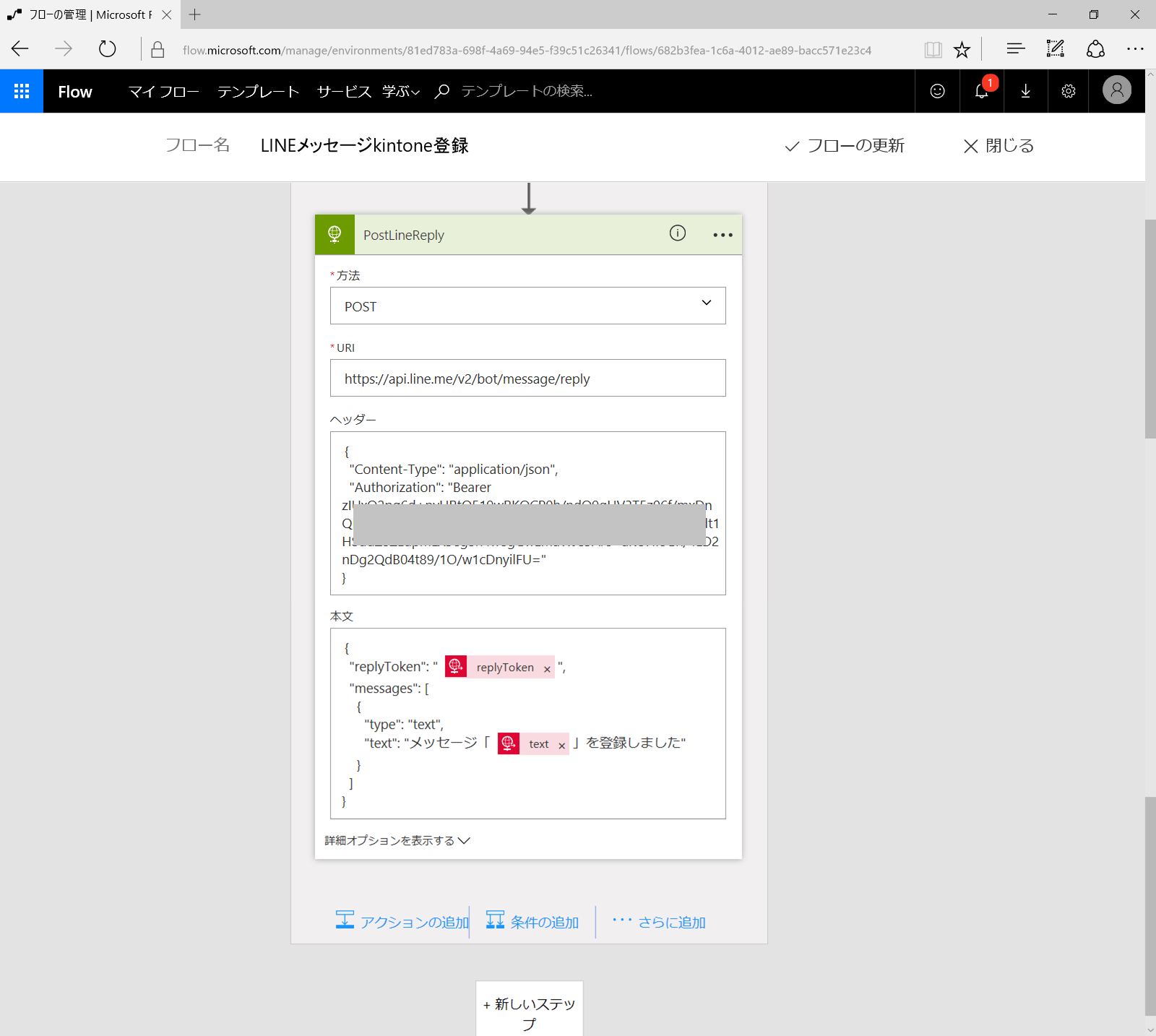This screenshot has height=1036, width=1156.
Task: Add page to favorites with star
Action: tap(962, 49)
